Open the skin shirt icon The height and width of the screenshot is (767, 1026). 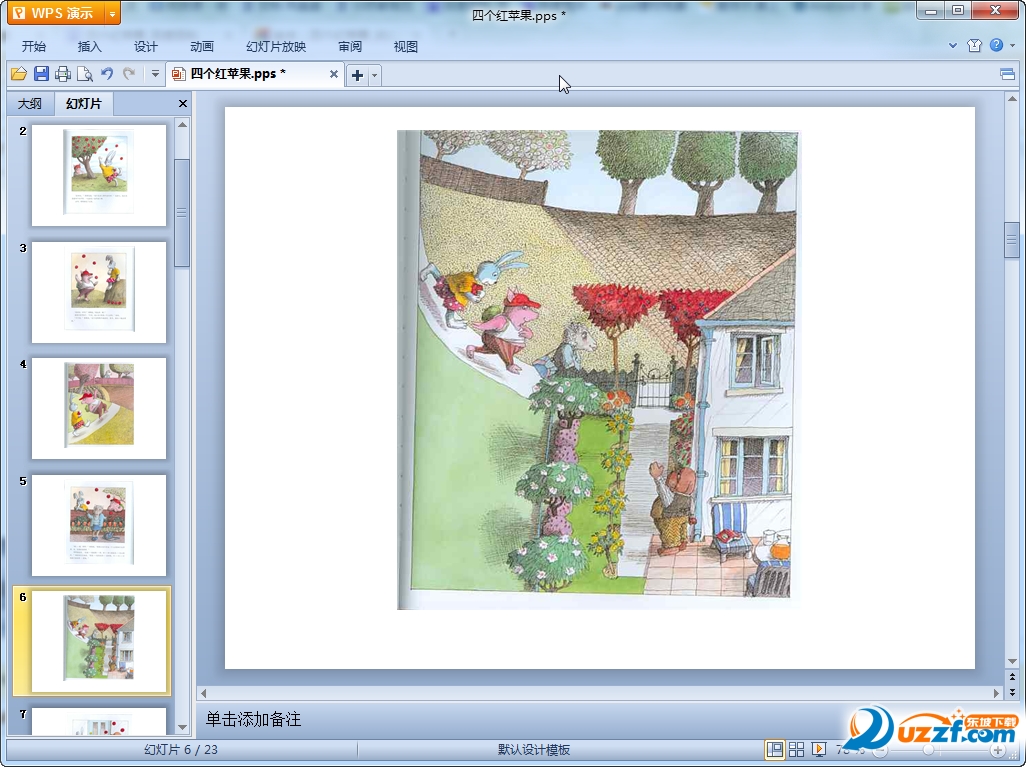tap(974, 45)
